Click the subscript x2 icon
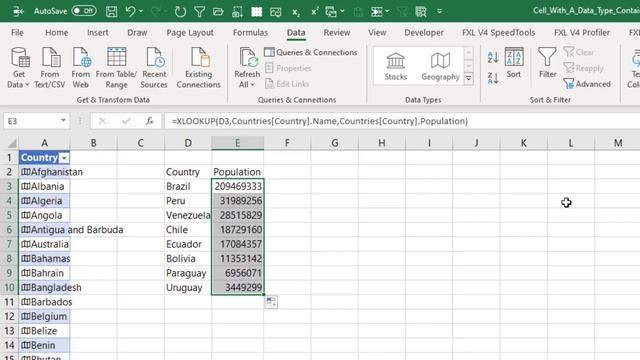This screenshot has height=360, width=640. (x=296, y=12)
